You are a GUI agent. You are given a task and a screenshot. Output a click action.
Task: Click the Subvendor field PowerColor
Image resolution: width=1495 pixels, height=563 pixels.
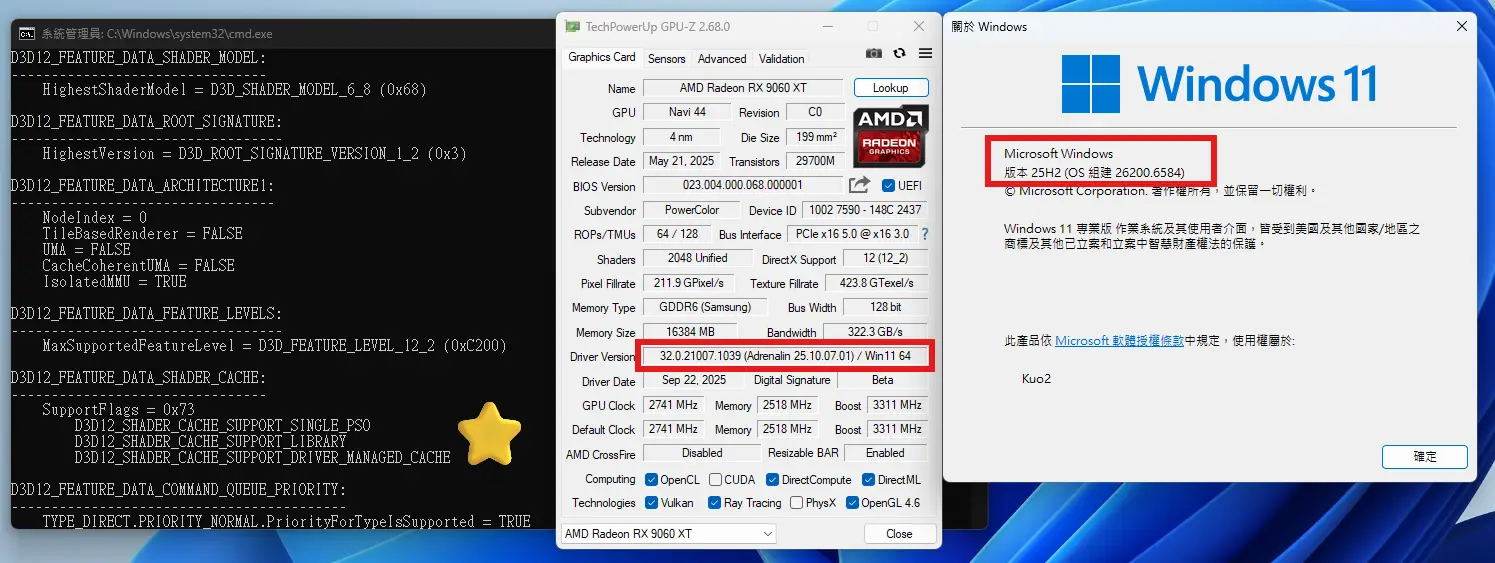point(692,210)
